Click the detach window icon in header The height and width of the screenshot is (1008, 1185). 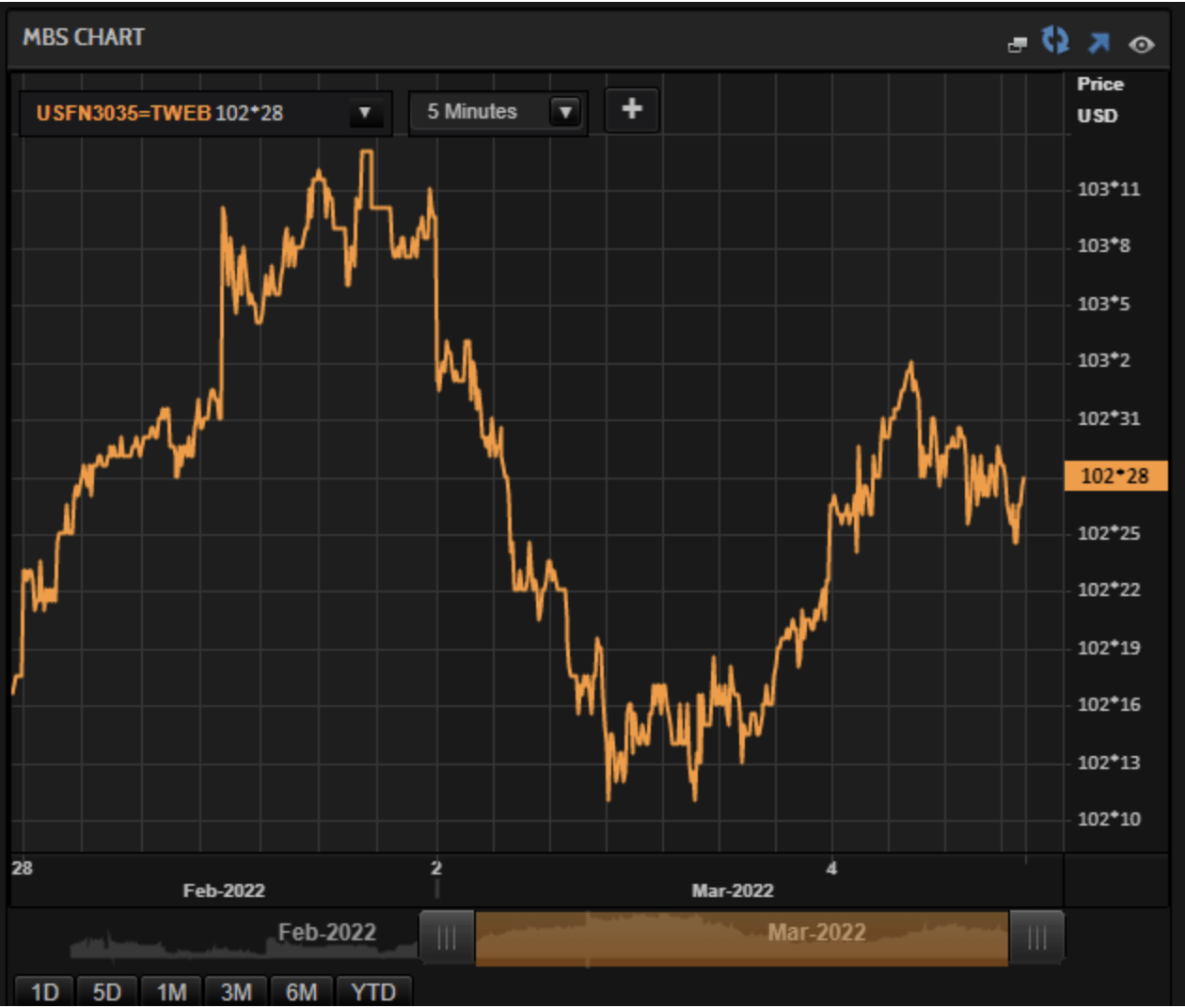(1018, 44)
